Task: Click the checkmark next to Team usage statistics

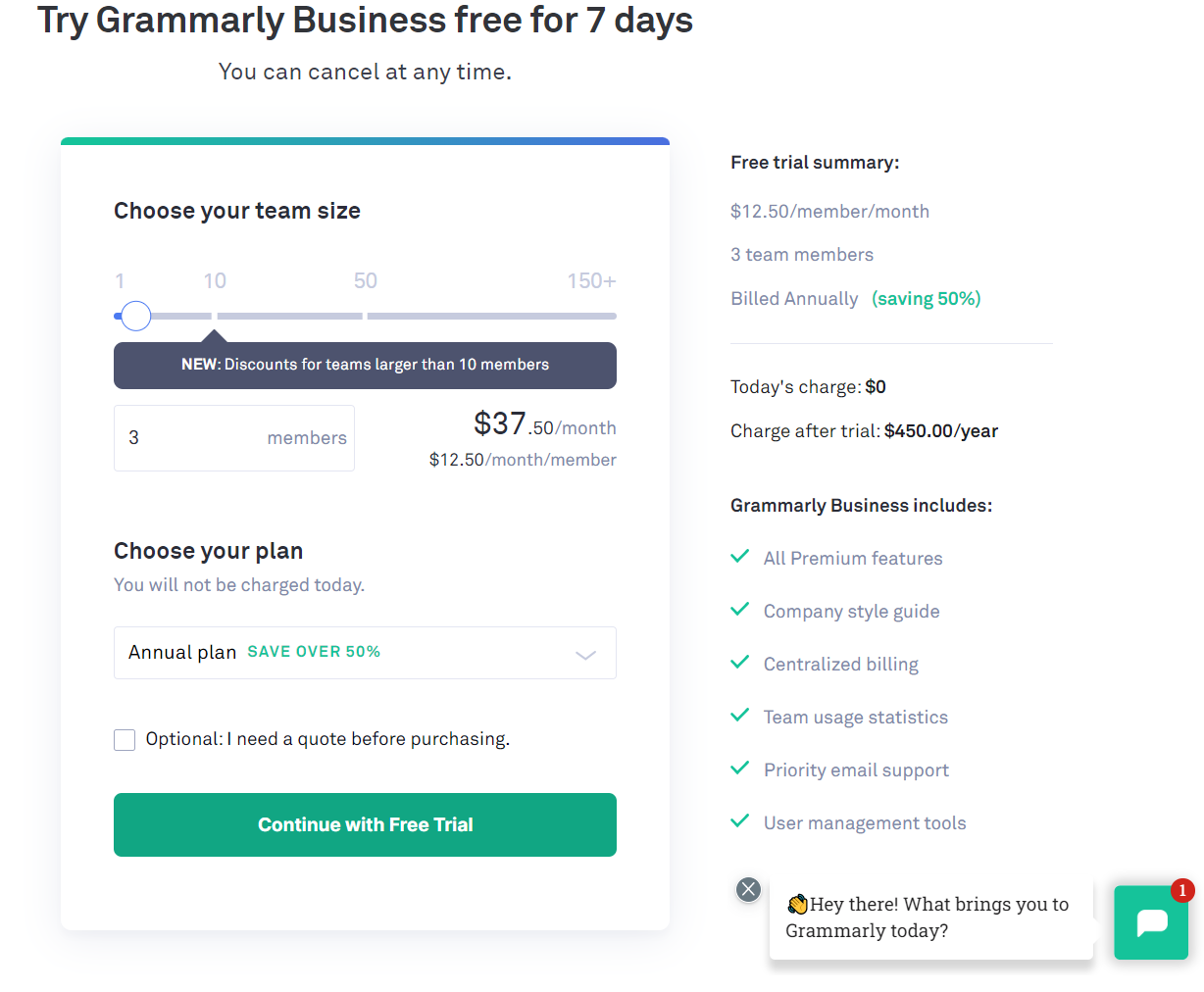Action: point(740,716)
